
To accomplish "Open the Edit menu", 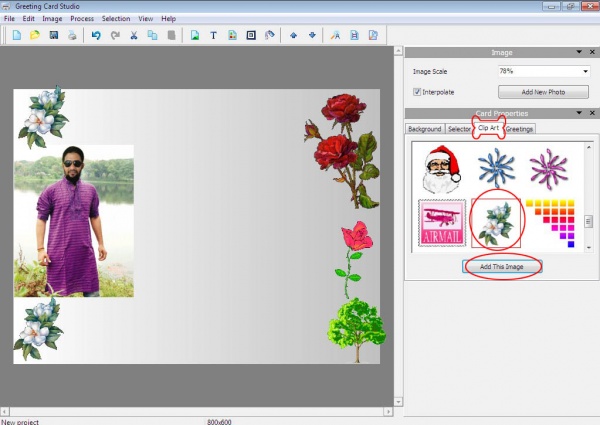I will point(28,18).
